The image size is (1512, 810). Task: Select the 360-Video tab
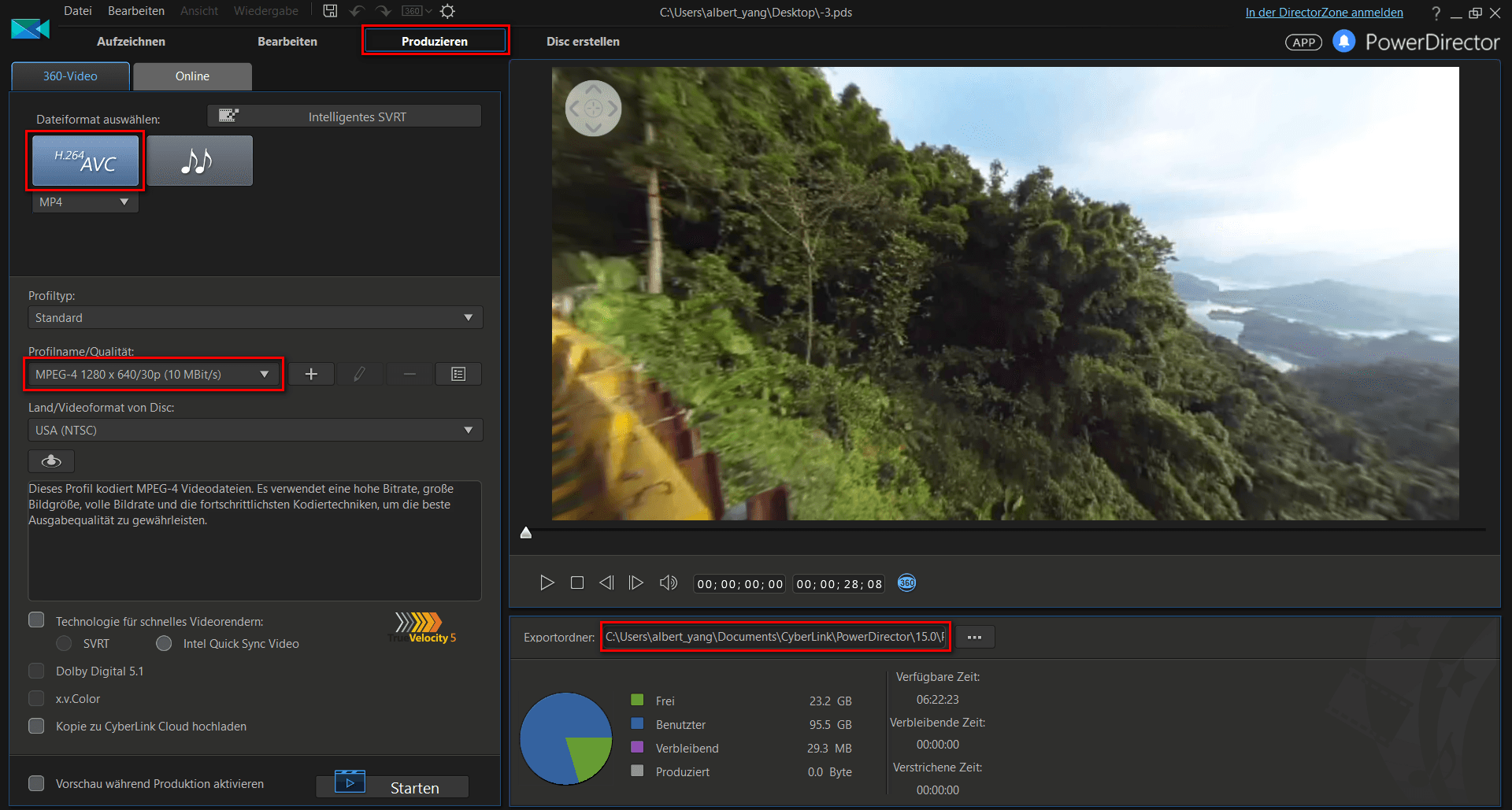point(70,76)
